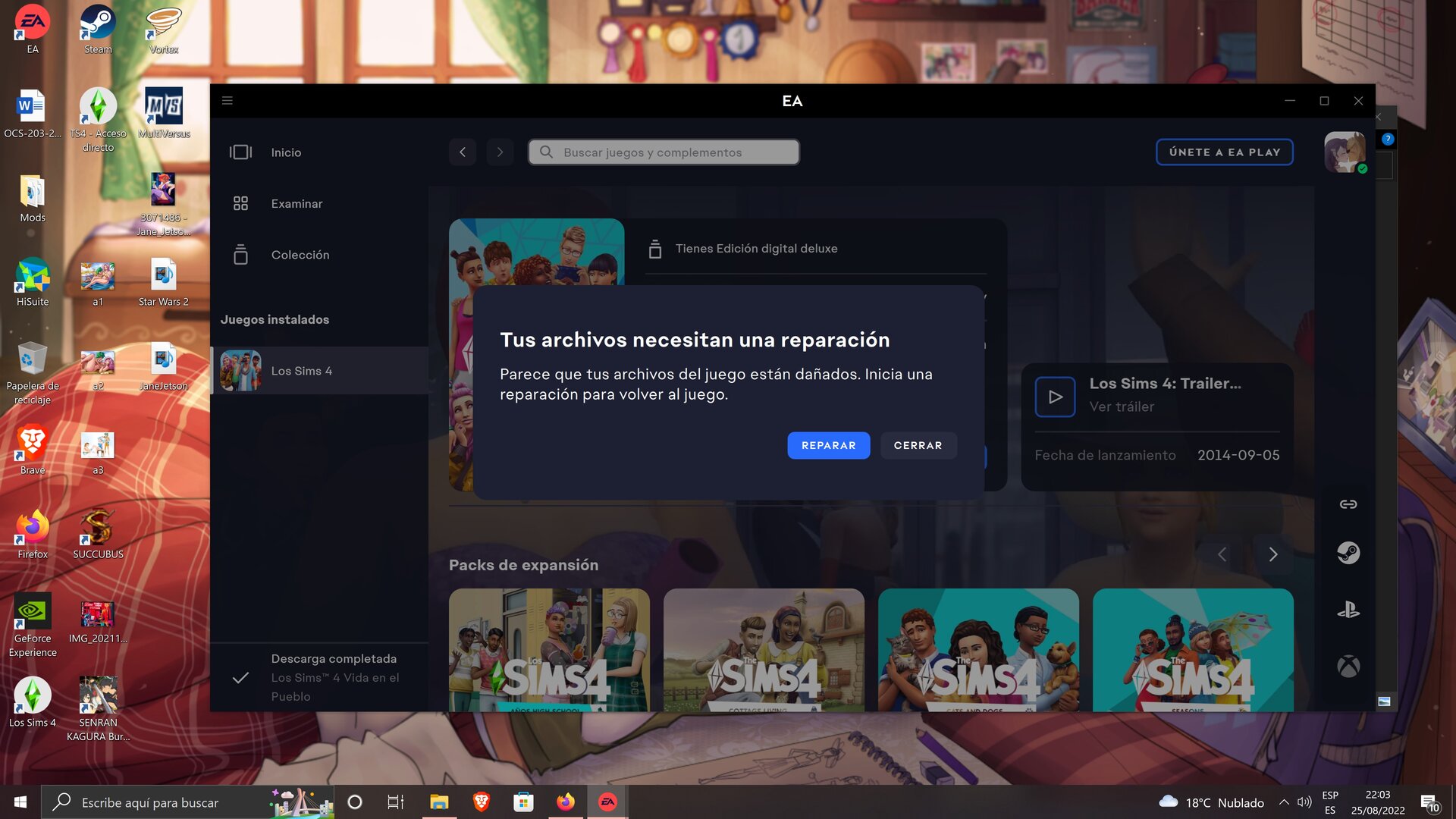Click the link chain icon
Image resolution: width=1456 pixels, height=819 pixels.
(x=1348, y=504)
